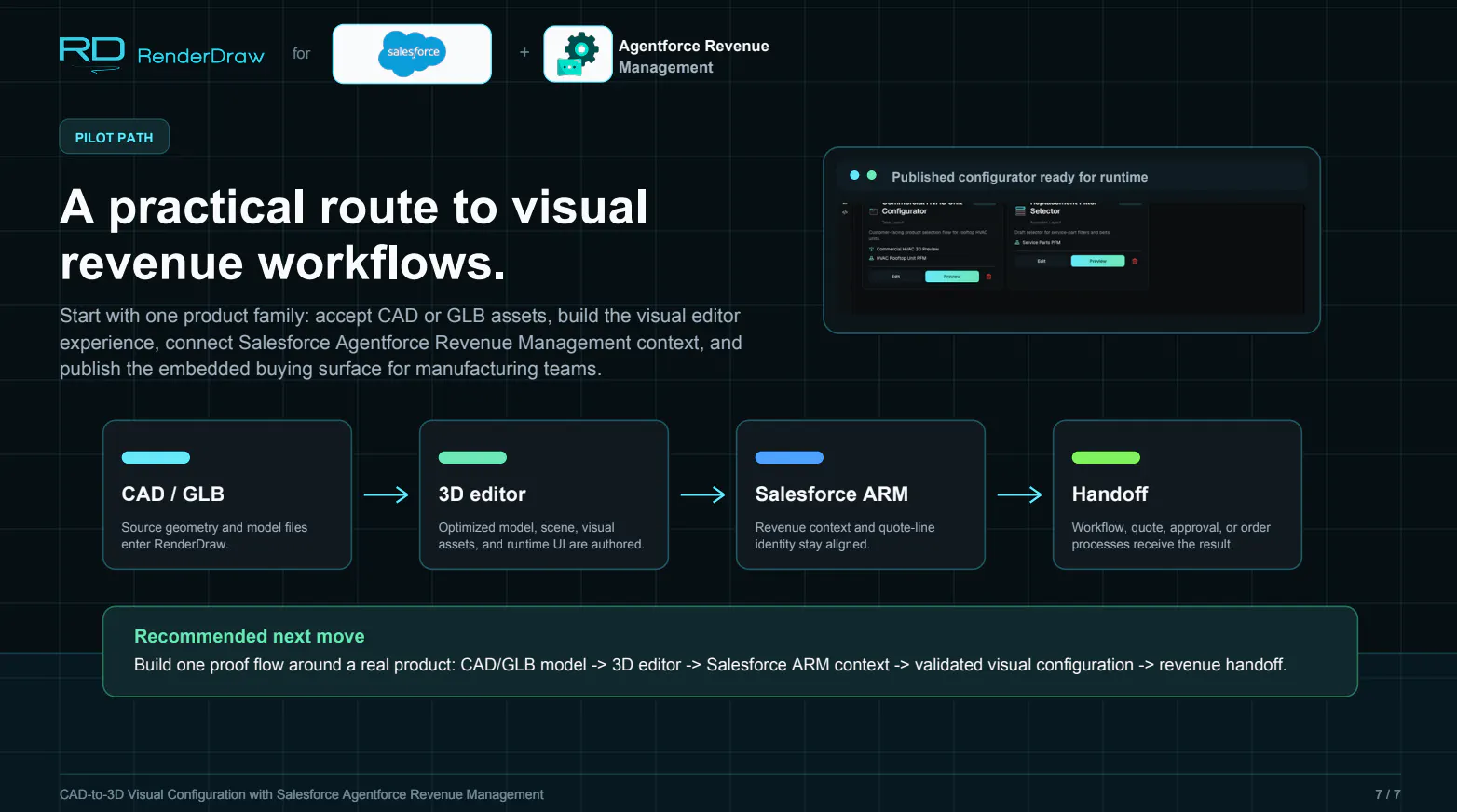Click 'A practical route to visual' headline
The height and width of the screenshot is (812, 1457).
[x=354, y=207]
